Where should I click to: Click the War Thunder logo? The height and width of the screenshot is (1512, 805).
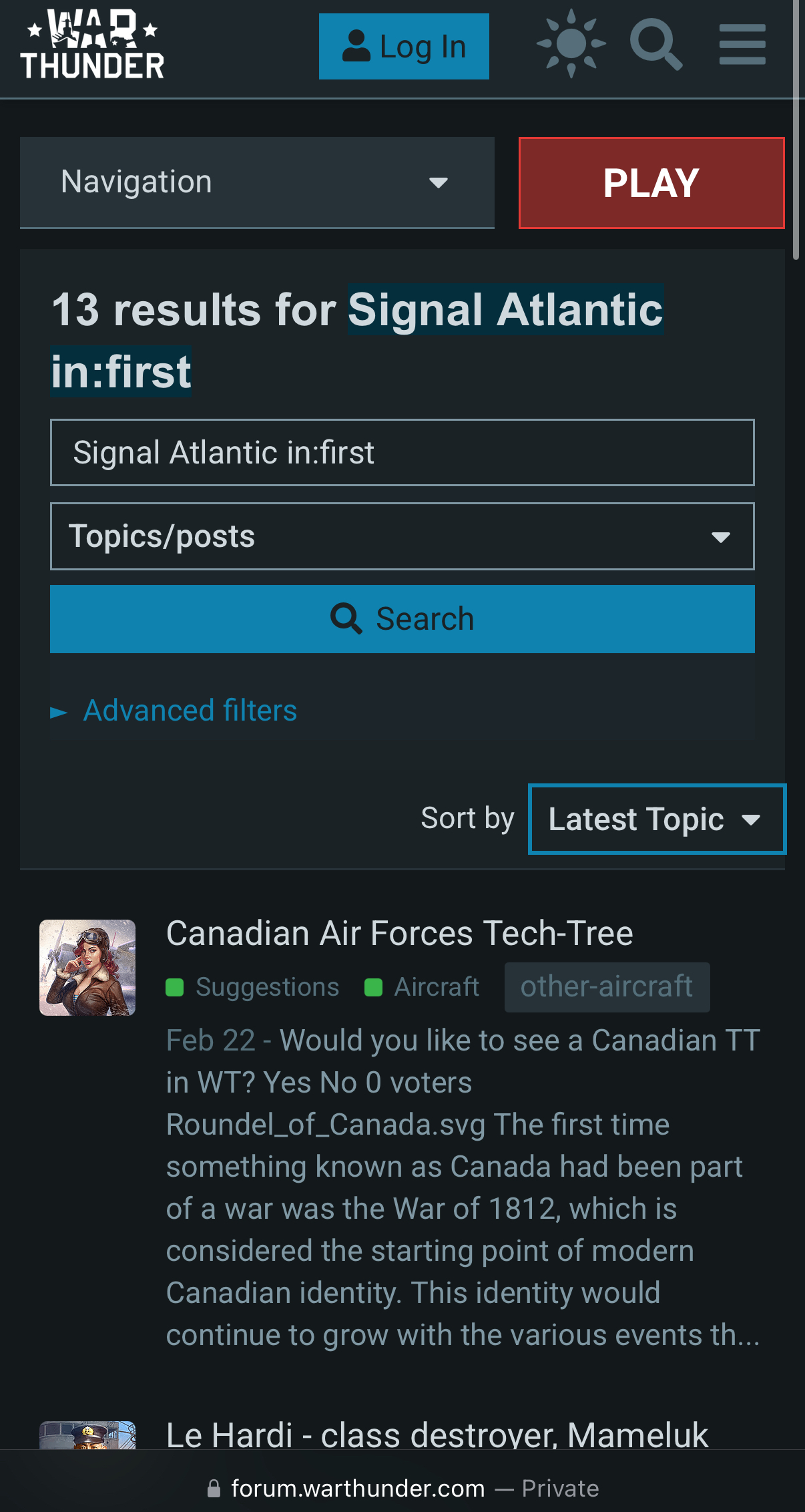click(x=92, y=44)
